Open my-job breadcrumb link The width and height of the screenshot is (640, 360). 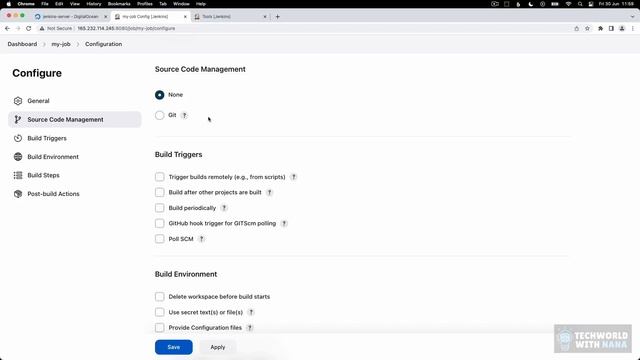click(x=61, y=44)
